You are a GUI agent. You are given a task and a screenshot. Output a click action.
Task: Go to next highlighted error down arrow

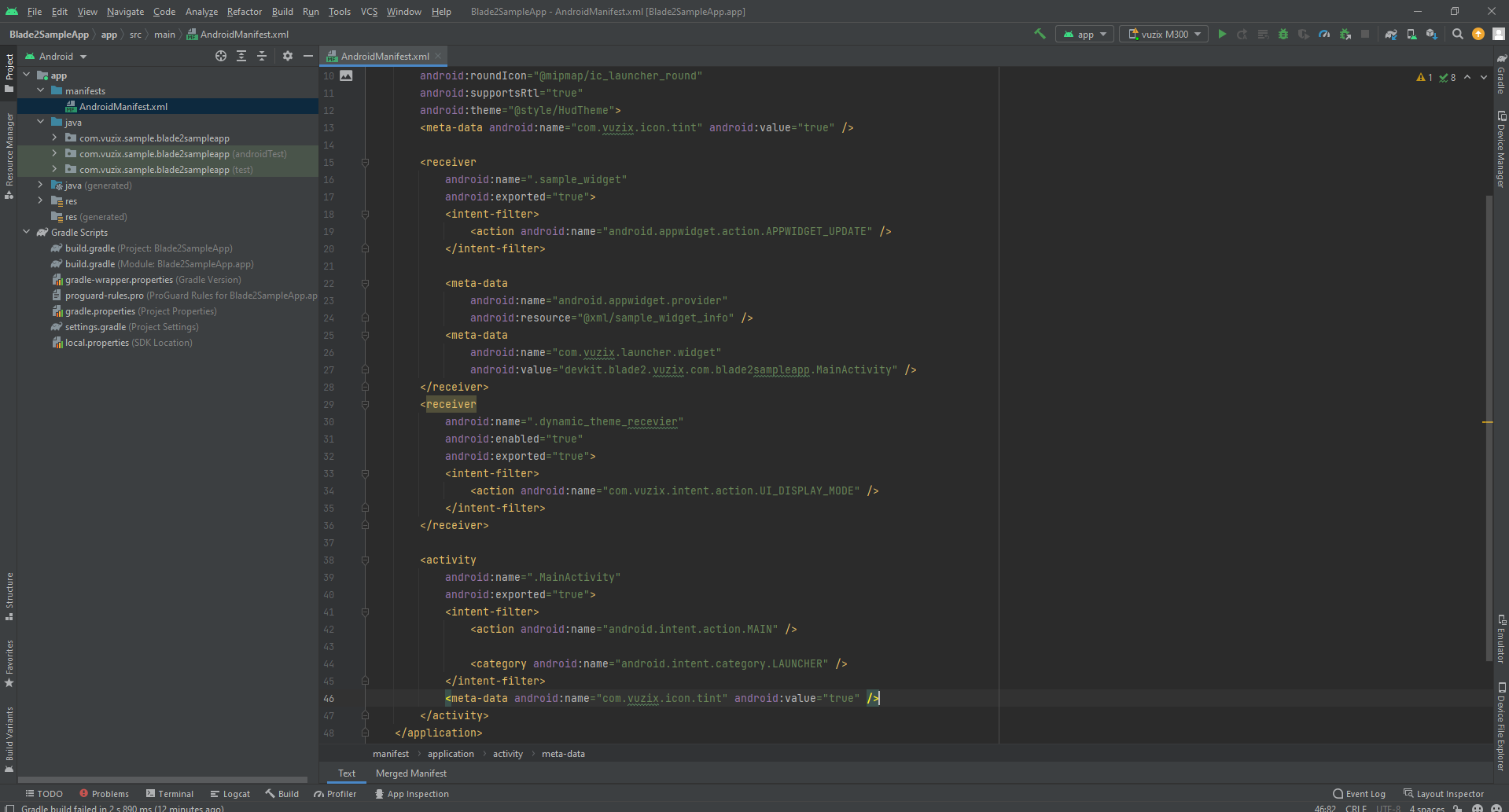tap(1484, 77)
